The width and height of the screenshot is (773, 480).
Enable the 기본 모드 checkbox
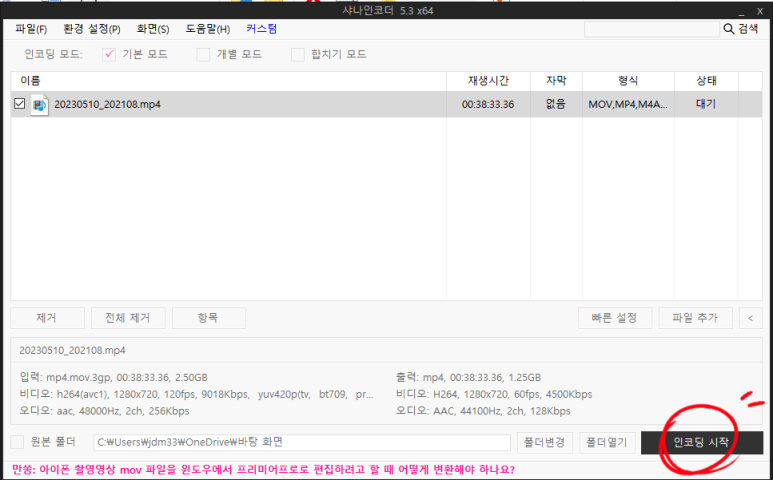[109, 54]
